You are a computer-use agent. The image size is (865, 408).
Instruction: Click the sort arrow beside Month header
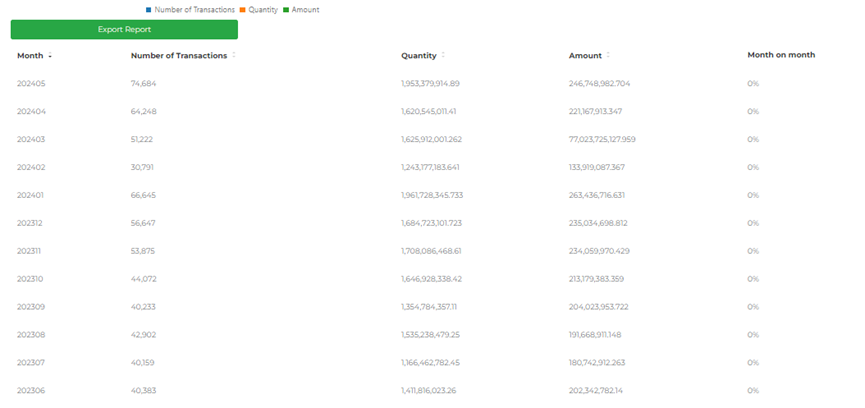click(50, 56)
